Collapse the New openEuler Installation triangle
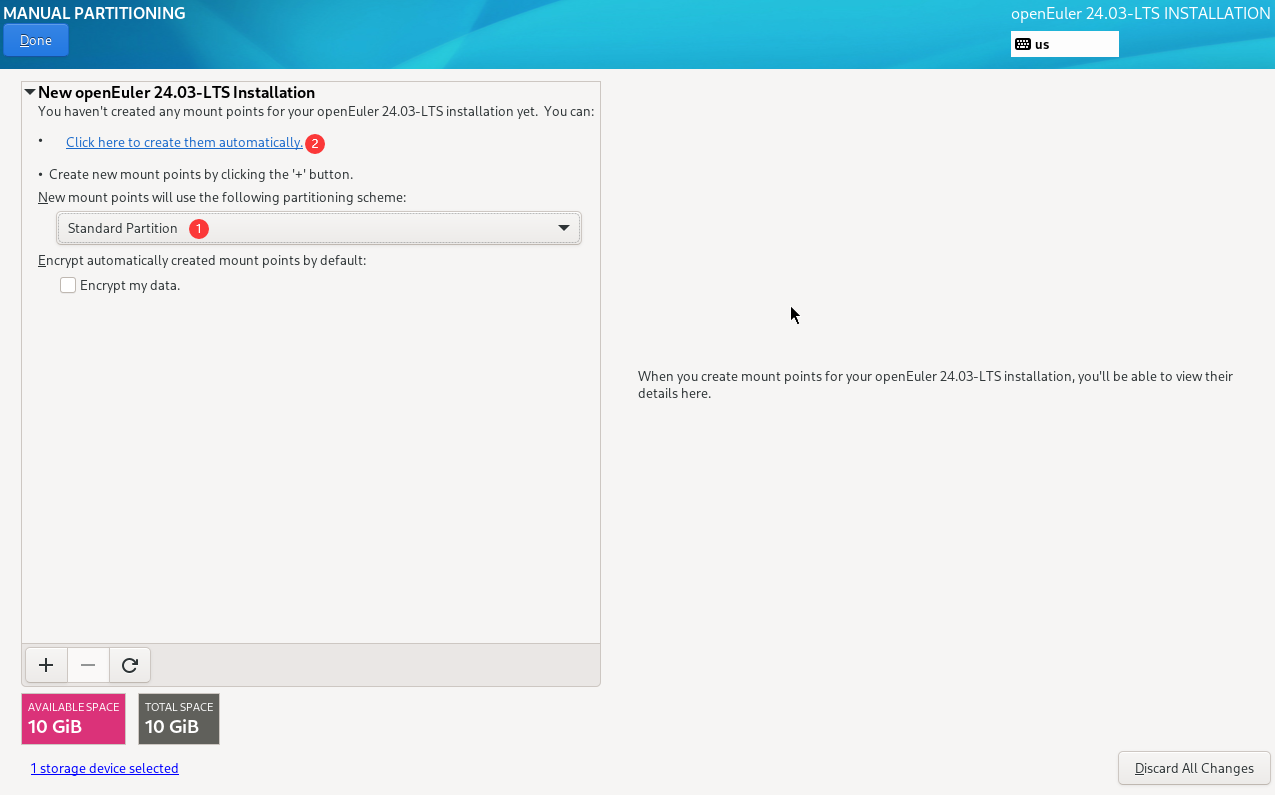The width and height of the screenshot is (1275, 795). click(x=30, y=92)
